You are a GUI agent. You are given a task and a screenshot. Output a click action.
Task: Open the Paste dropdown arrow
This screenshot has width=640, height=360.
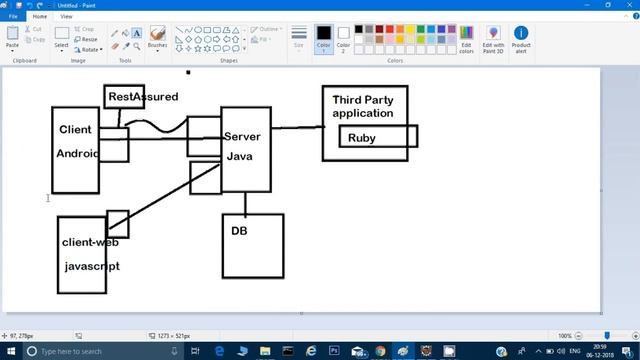click(12, 51)
